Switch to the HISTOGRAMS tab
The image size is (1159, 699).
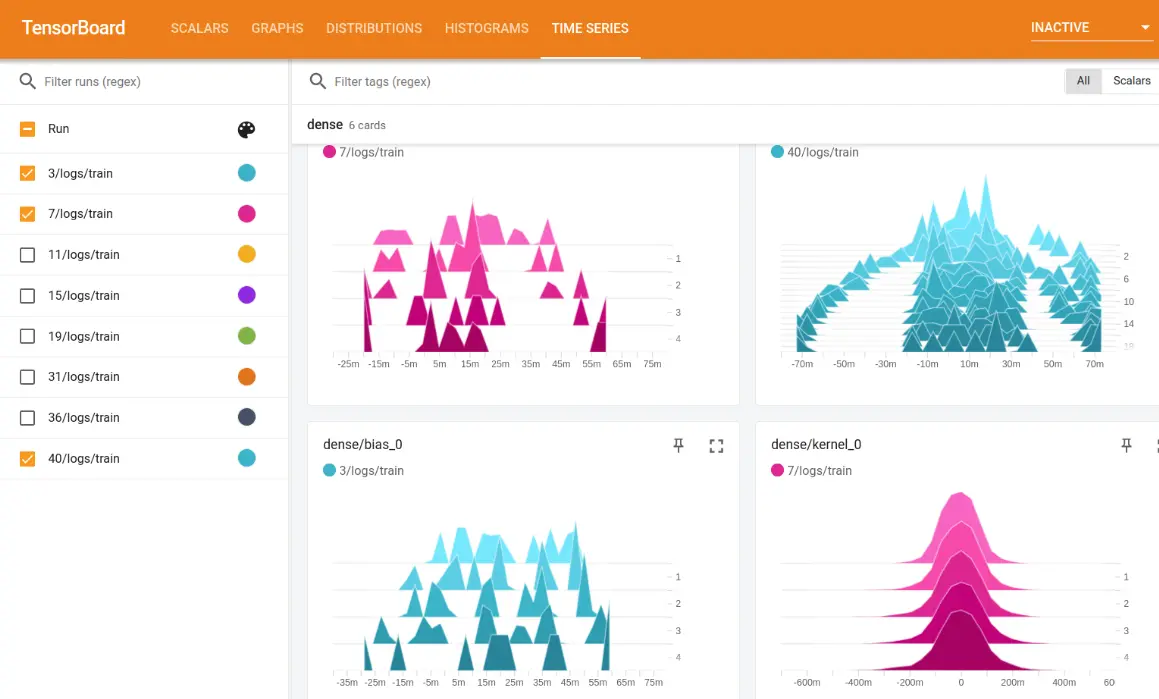(486, 28)
